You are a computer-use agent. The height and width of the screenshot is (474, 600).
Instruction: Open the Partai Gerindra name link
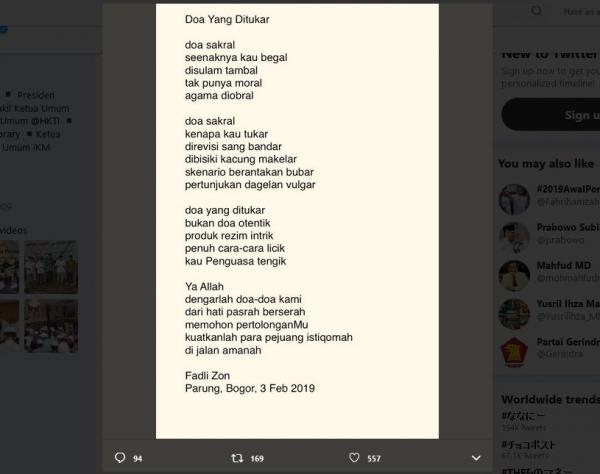(x=568, y=342)
